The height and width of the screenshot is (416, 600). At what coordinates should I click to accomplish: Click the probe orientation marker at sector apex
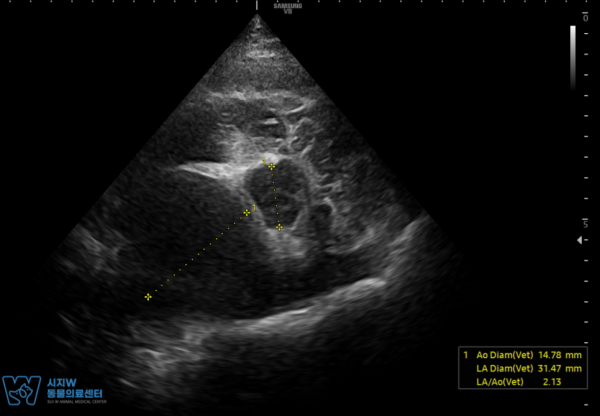[257, 5]
